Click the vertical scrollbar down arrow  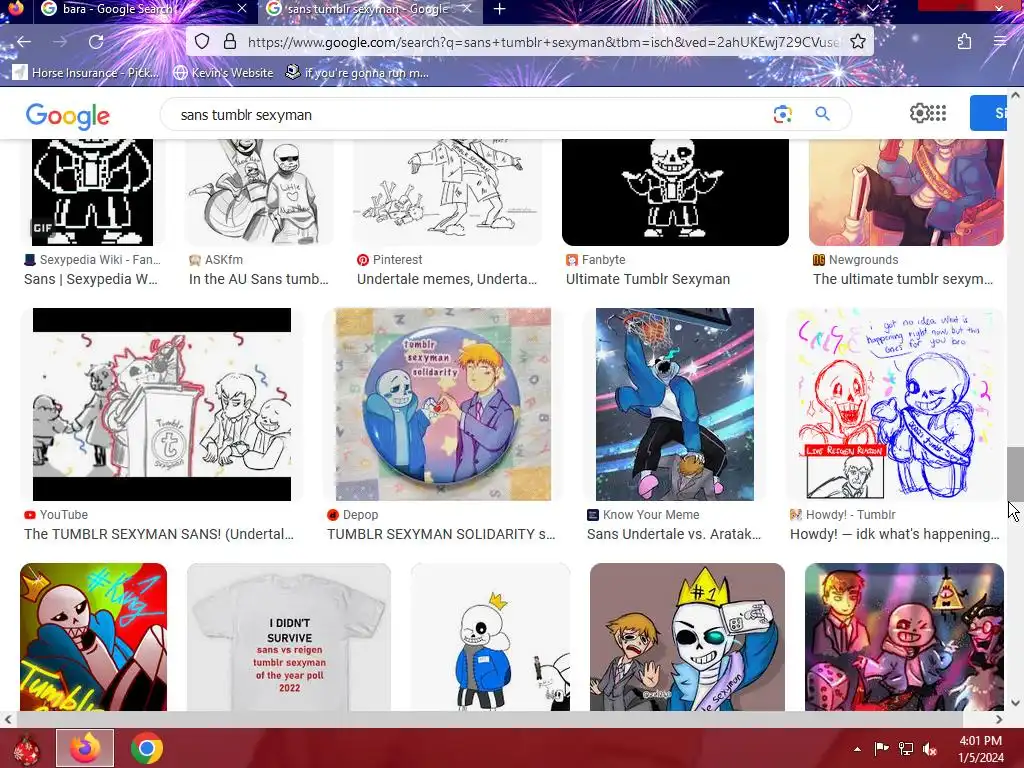pos(1016,703)
